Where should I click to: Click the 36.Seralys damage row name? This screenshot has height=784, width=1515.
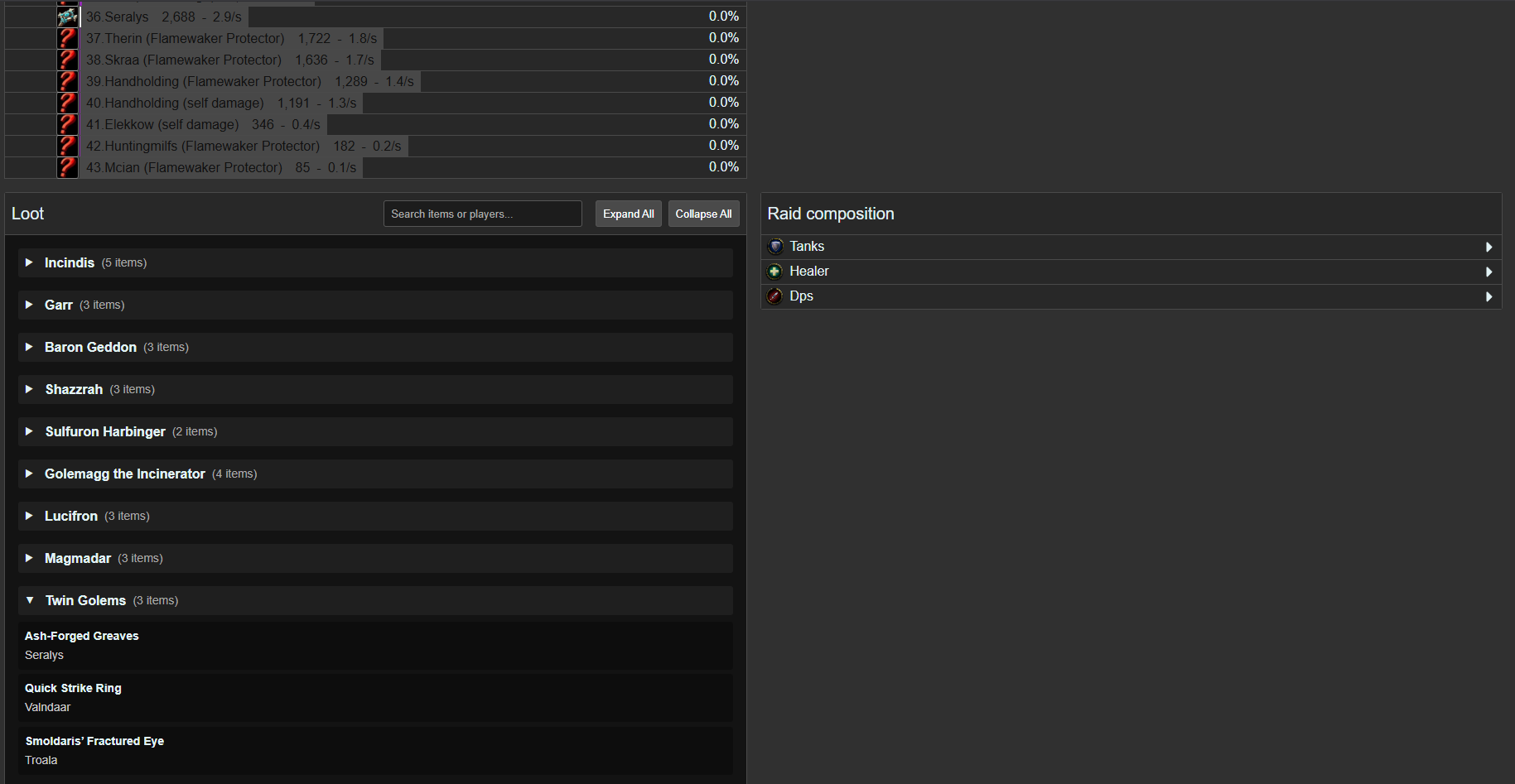118,17
